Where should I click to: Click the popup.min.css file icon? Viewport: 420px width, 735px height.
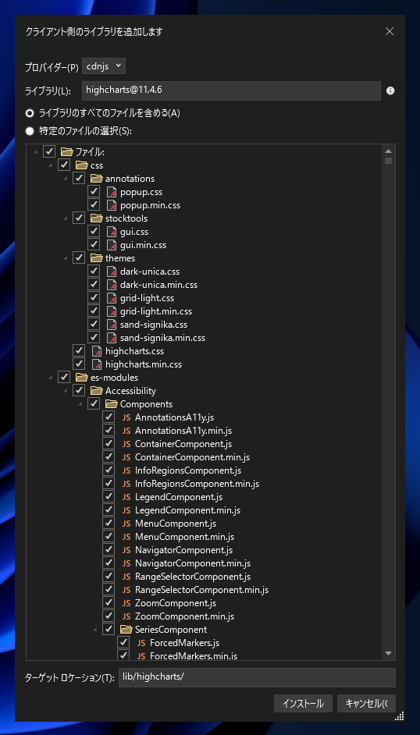point(111,205)
